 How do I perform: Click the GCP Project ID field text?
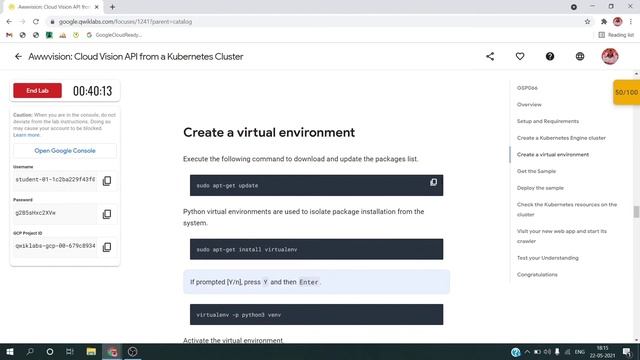(55, 246)
